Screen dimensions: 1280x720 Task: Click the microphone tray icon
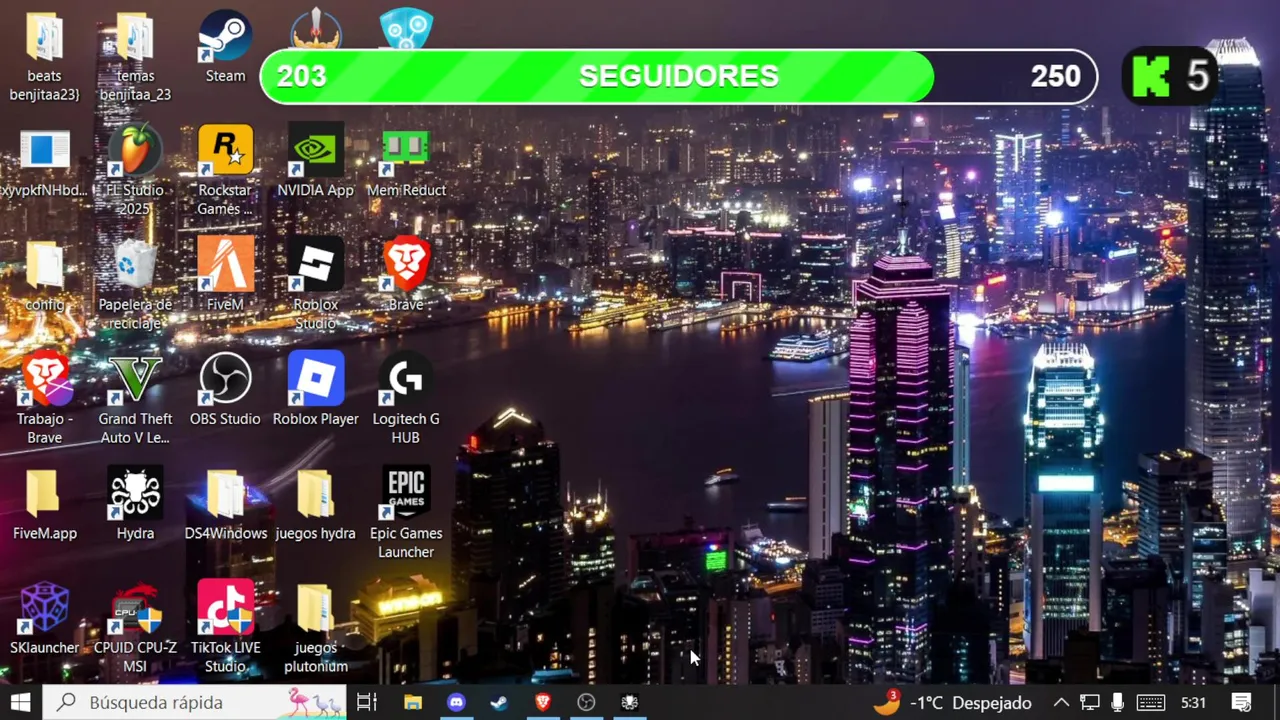(x=1118, y=702)
